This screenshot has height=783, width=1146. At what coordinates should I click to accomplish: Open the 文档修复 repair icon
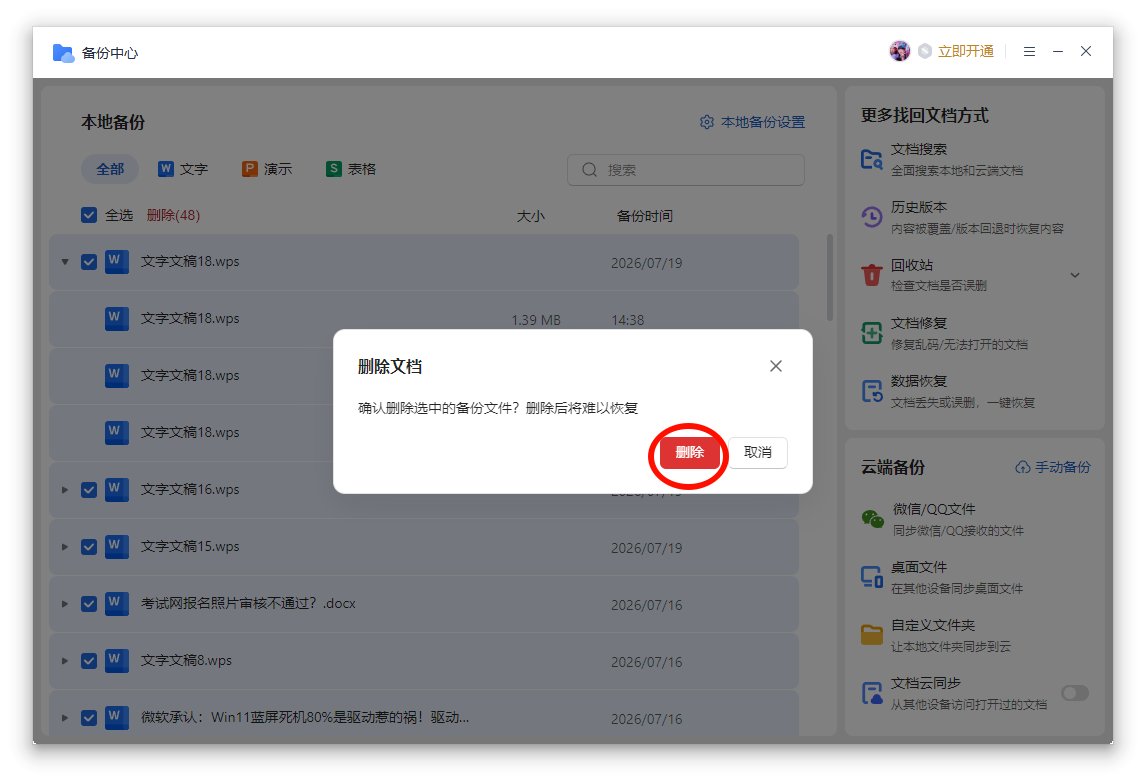tap(871, 333)
